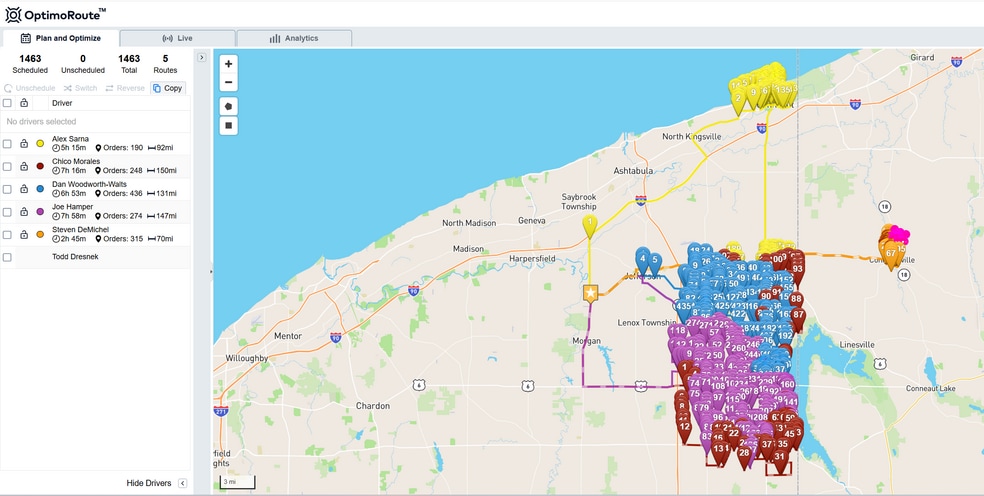
Task: Select the rectangle selection tool
Action: tap(228, 126)
